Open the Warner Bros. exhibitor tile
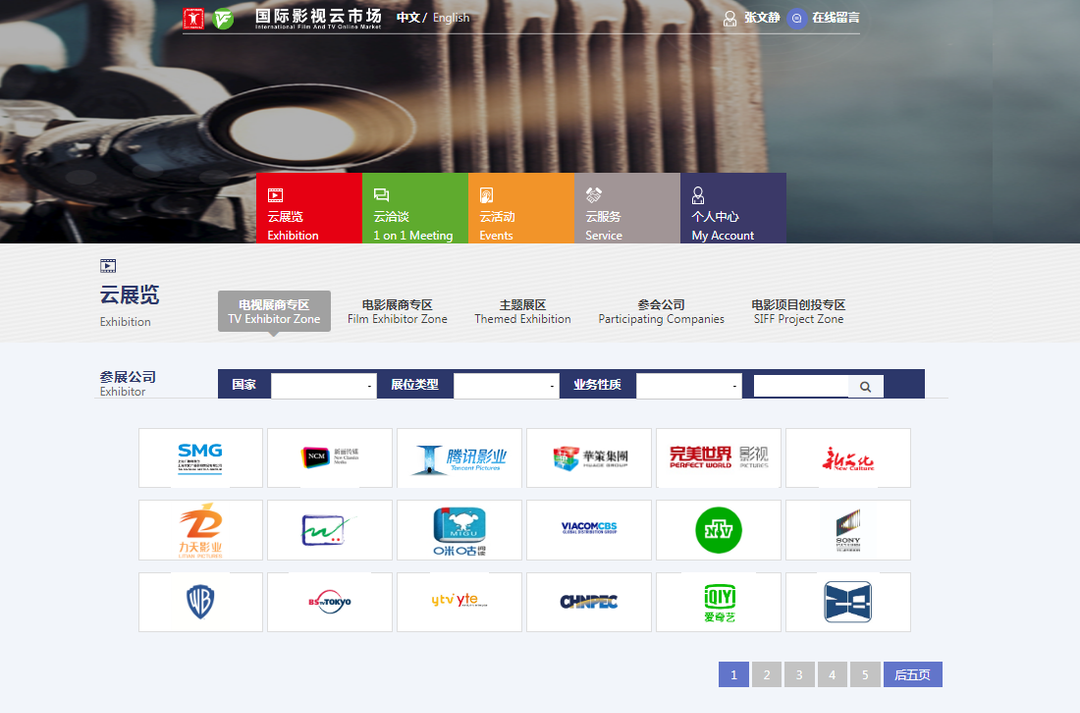Viewport: 1080px width, 713px height. 200,602
